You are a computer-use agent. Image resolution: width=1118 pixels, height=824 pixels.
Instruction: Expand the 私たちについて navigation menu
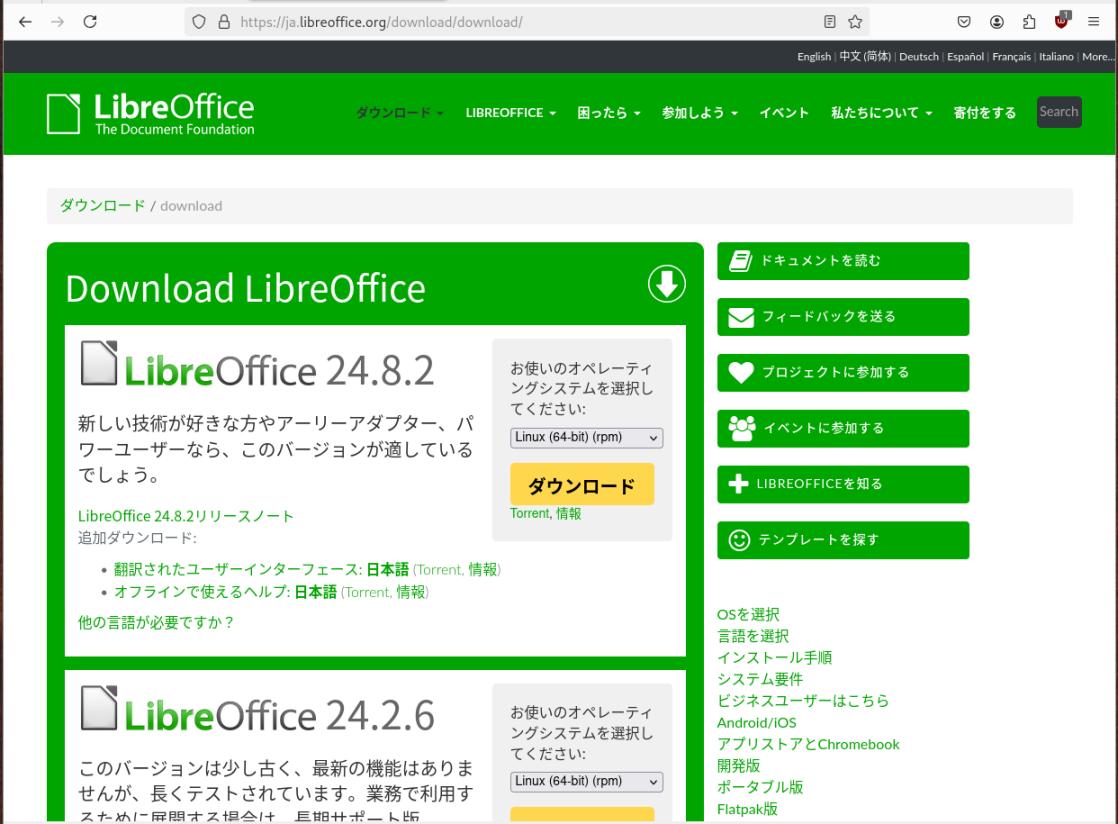tap(881, 113)
